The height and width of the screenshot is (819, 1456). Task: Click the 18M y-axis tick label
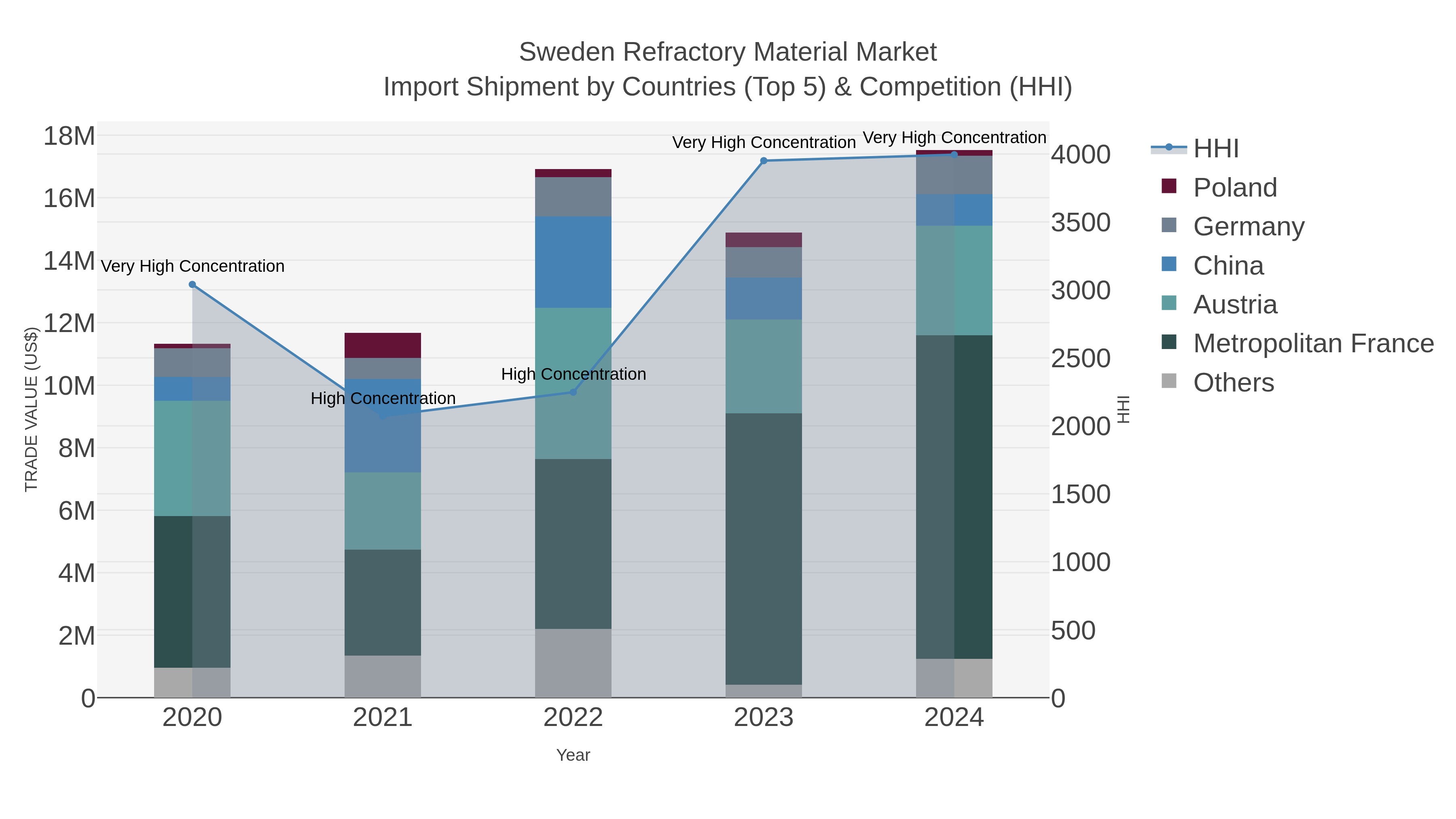point(69,135)
